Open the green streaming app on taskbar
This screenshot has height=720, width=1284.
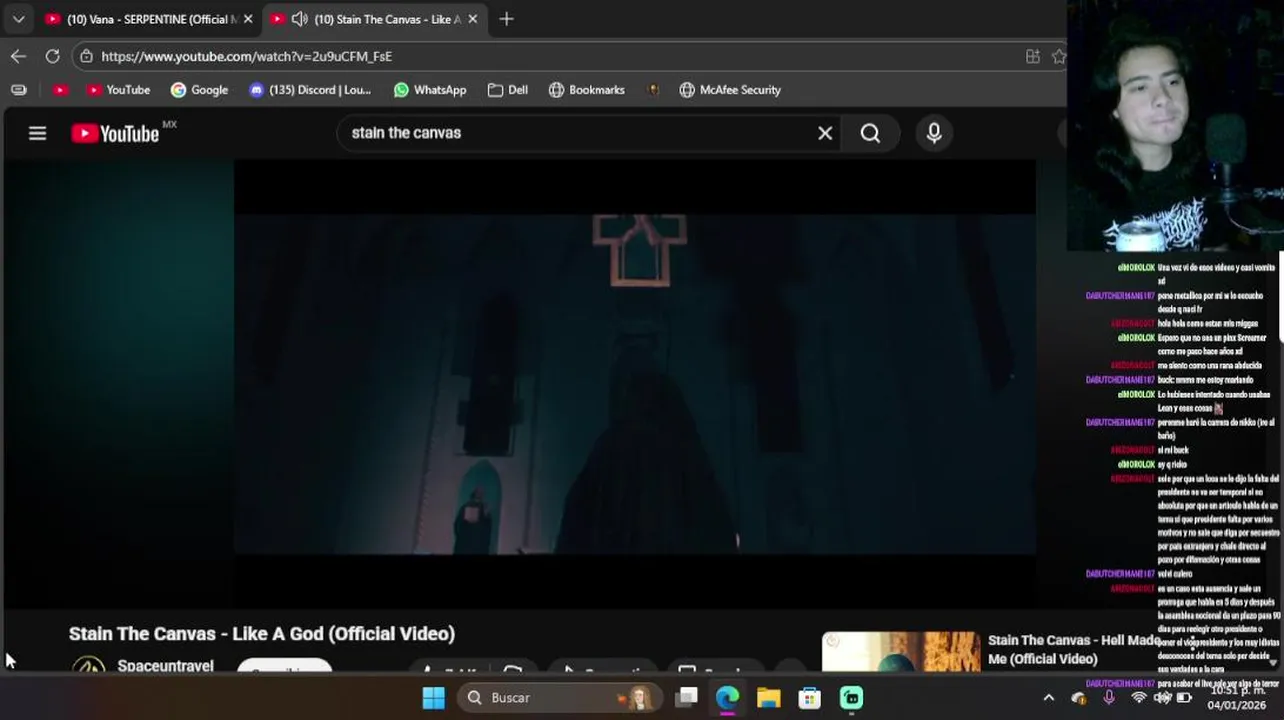coord(851,697)
